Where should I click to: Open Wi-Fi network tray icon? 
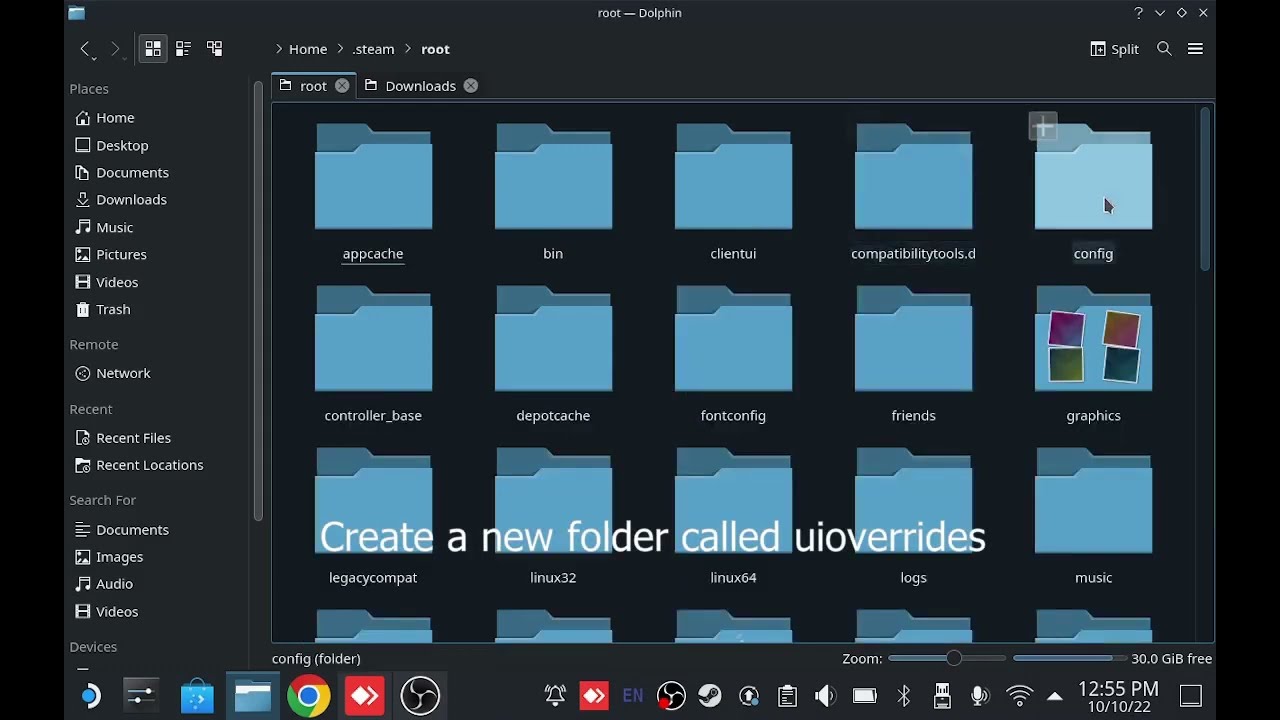pyautogui.click(x=1019, y=696)
